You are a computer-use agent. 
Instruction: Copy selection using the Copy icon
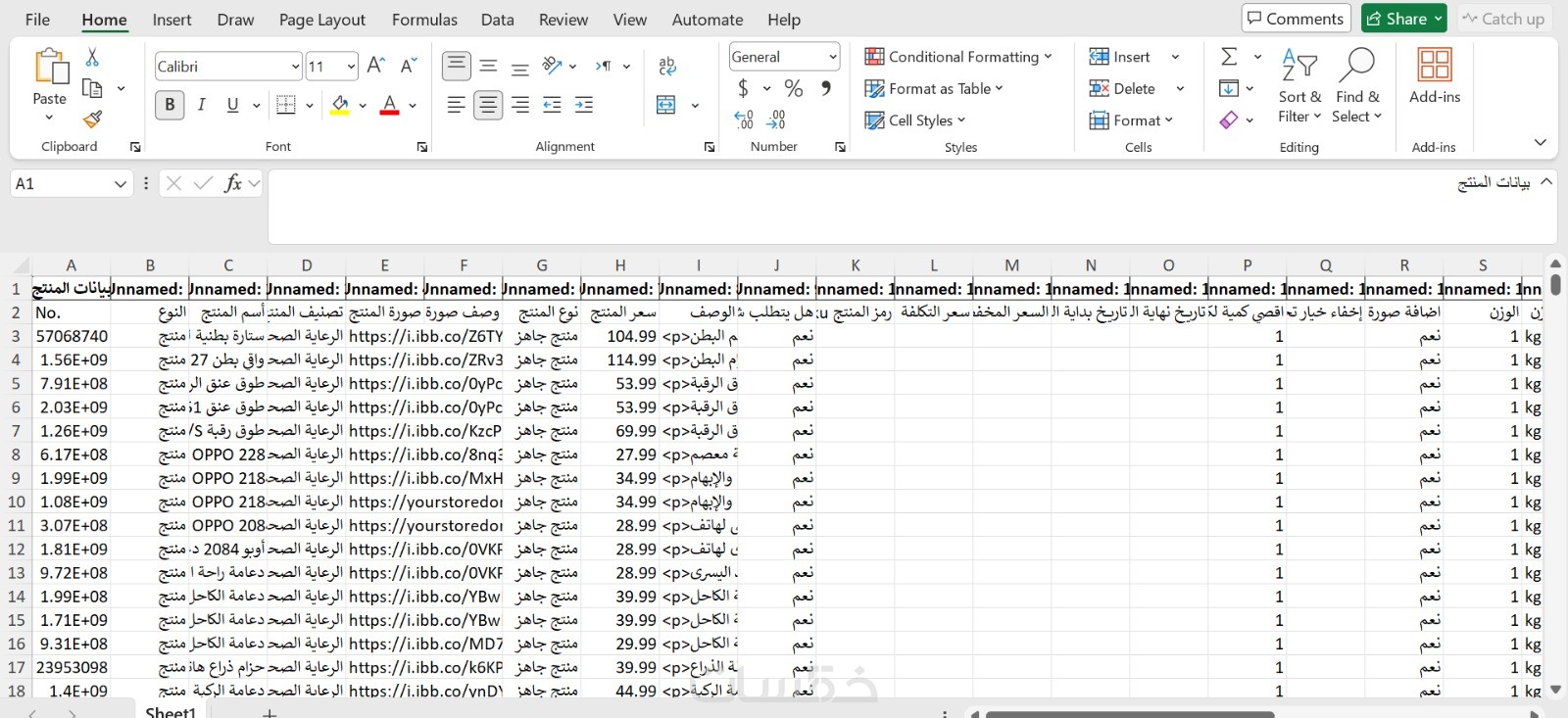click(92, 88)
